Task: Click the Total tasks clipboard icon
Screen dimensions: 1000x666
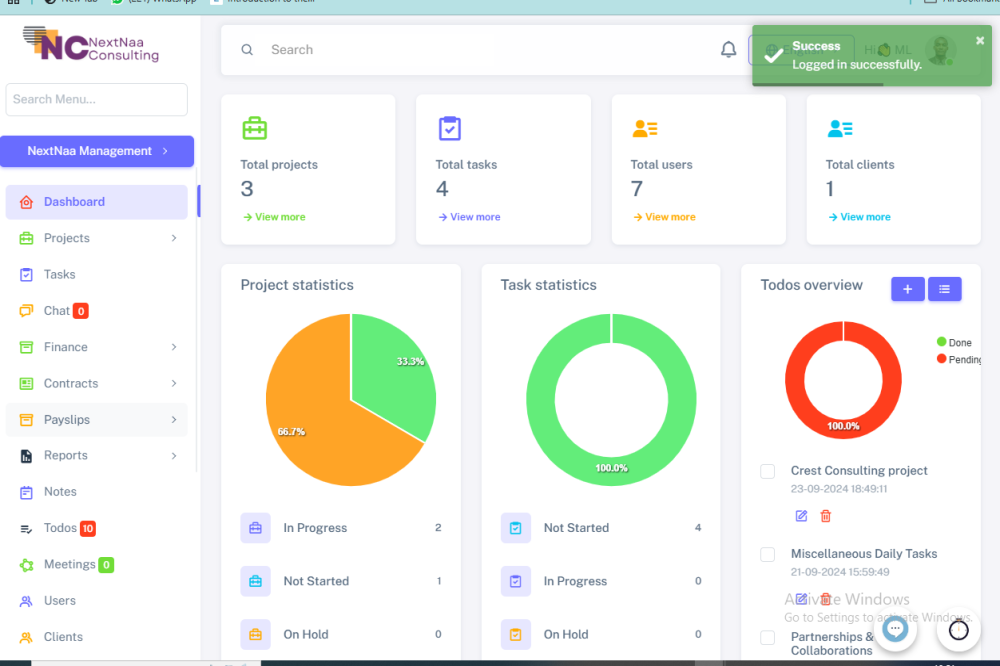Action: (450, 128)
